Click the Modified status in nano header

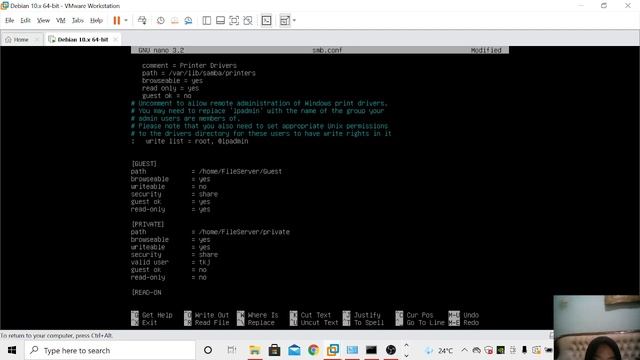pyautogui.click(x=486, y=50)
